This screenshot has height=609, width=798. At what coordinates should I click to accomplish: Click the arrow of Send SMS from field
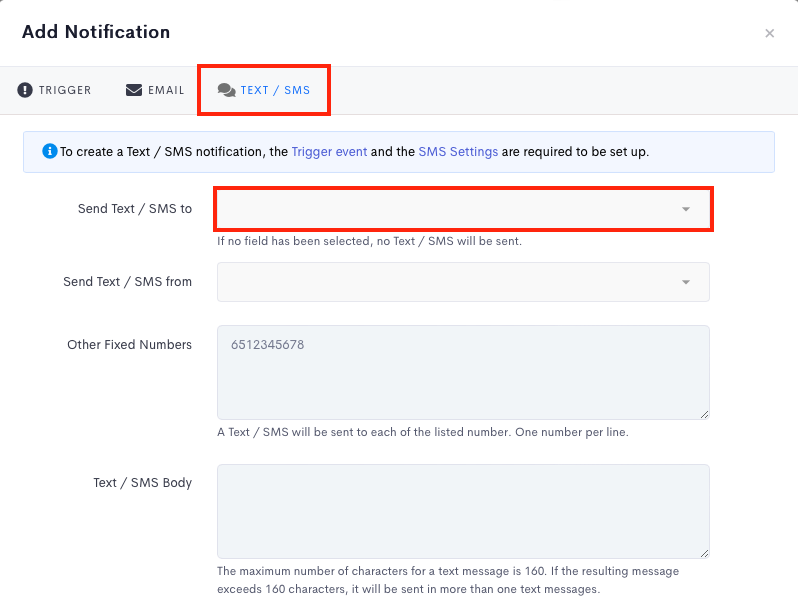coord(686,282)
